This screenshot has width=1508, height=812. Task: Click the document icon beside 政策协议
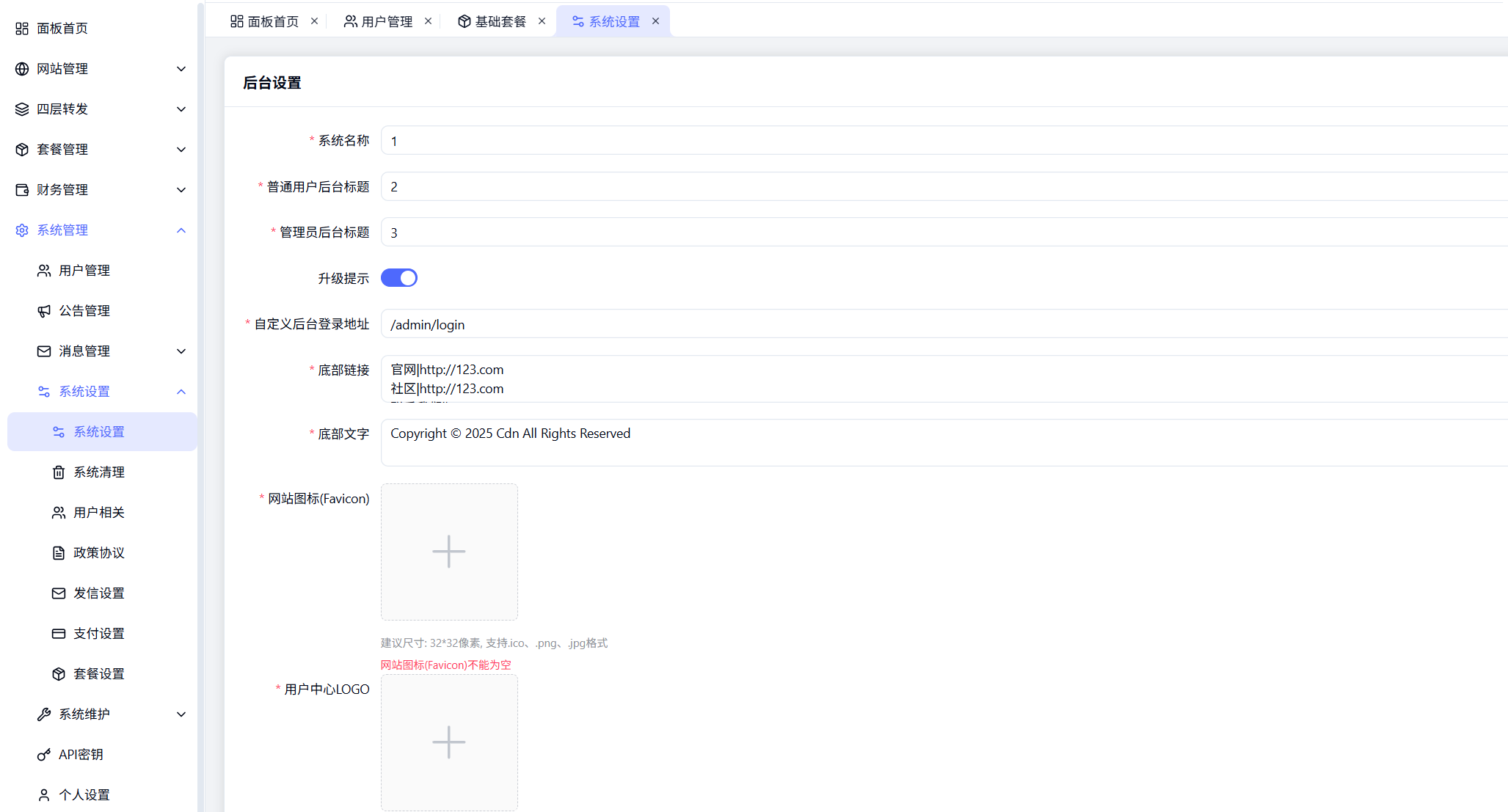[59, 553]
